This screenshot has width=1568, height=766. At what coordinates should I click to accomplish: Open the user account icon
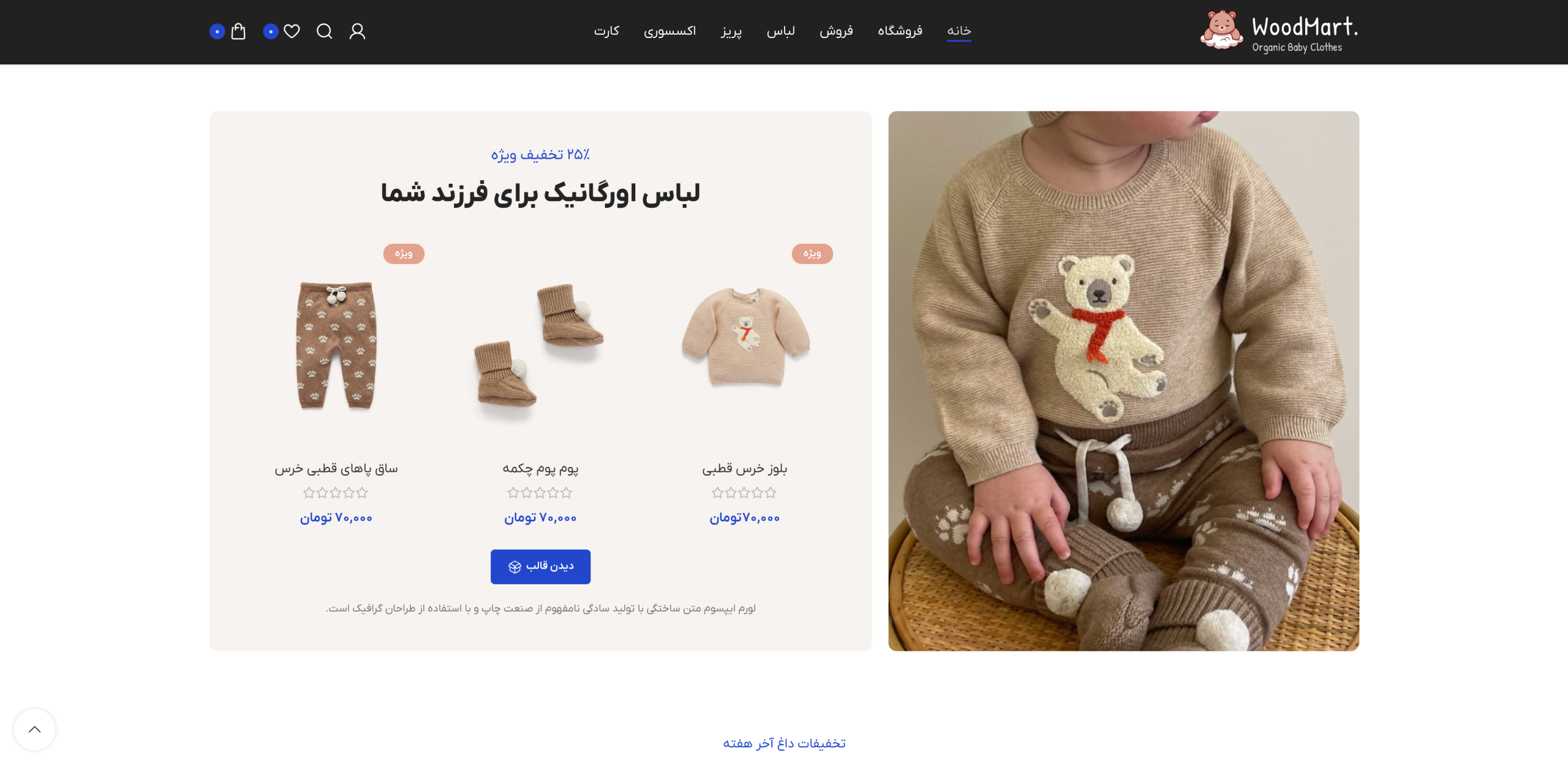point(358,31)
